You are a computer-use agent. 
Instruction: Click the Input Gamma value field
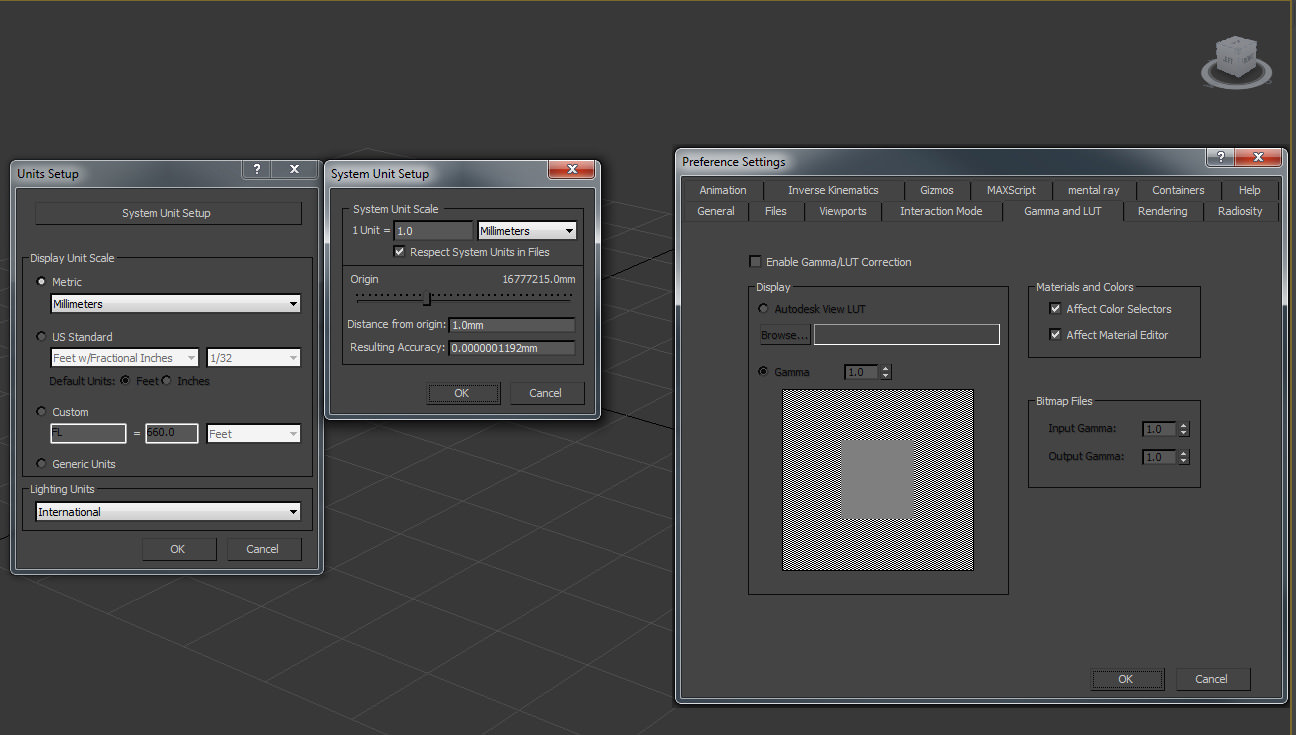click(1160, 429)
